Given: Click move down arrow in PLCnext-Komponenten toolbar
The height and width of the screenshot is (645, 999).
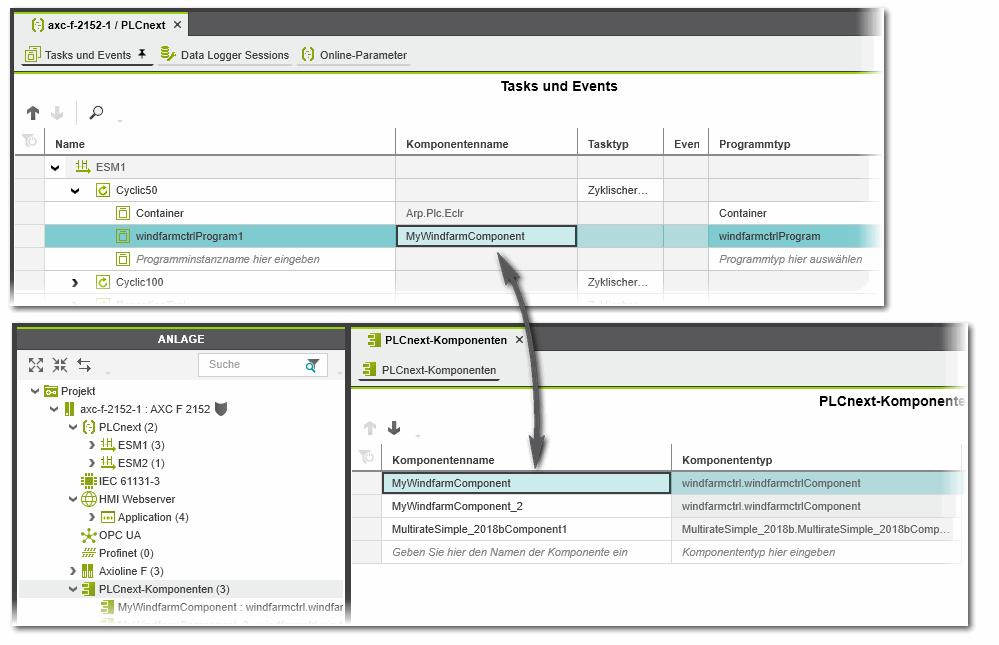Looking at the screenshot, I should pyautogui.click(x=394, y=428).
